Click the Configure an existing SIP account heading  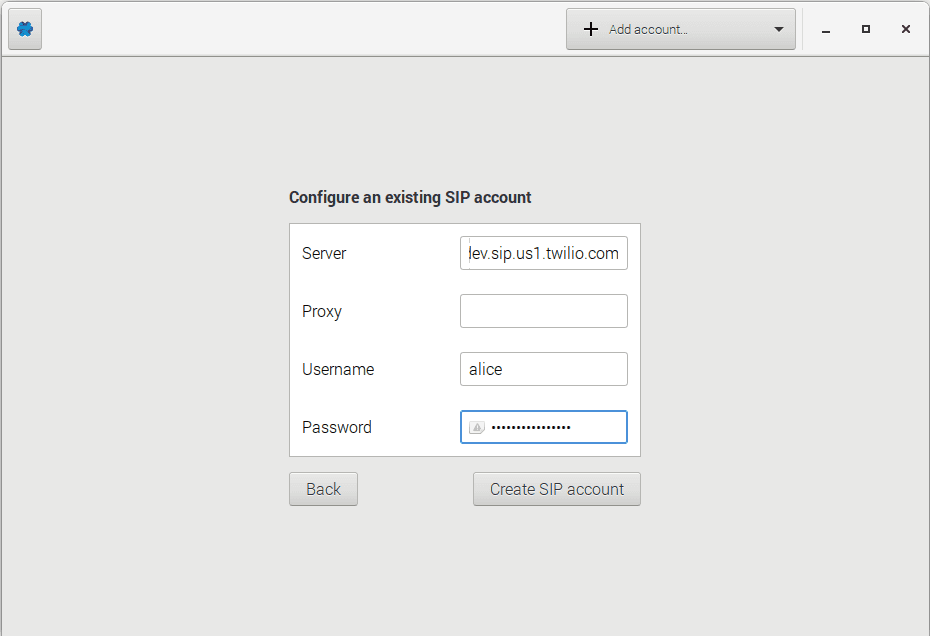coord(410,197)
